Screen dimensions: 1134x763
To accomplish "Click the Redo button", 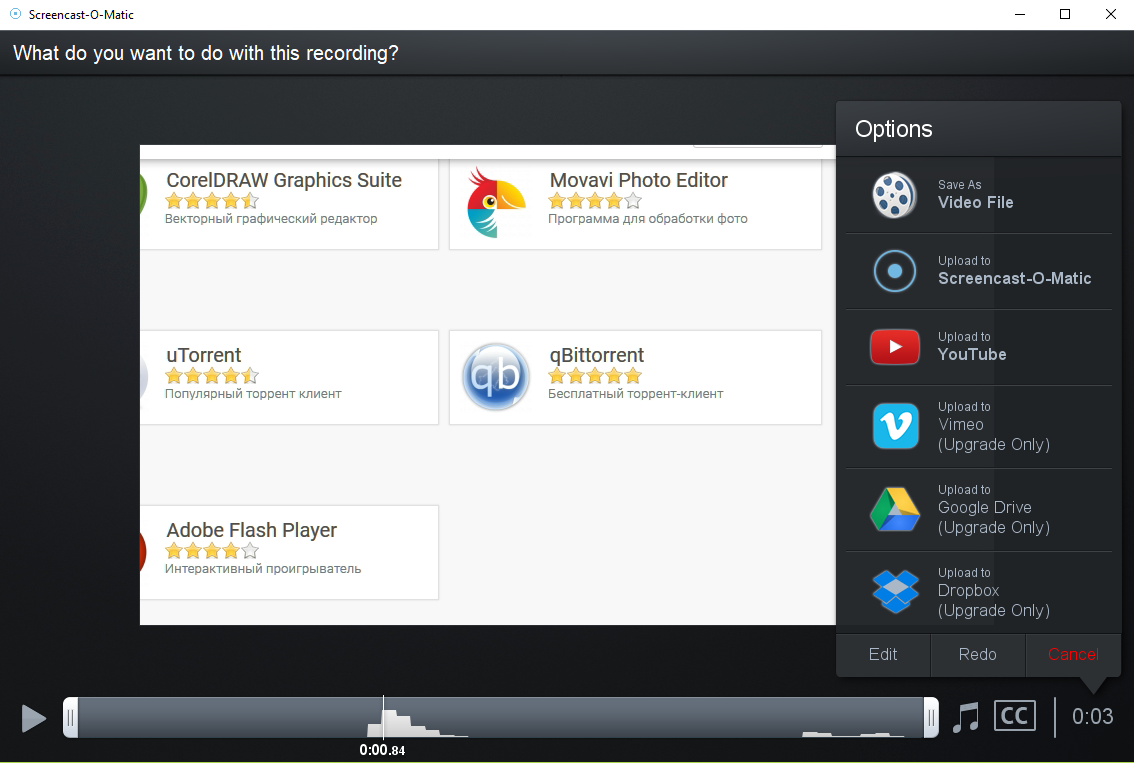I will tap(978, 655).
